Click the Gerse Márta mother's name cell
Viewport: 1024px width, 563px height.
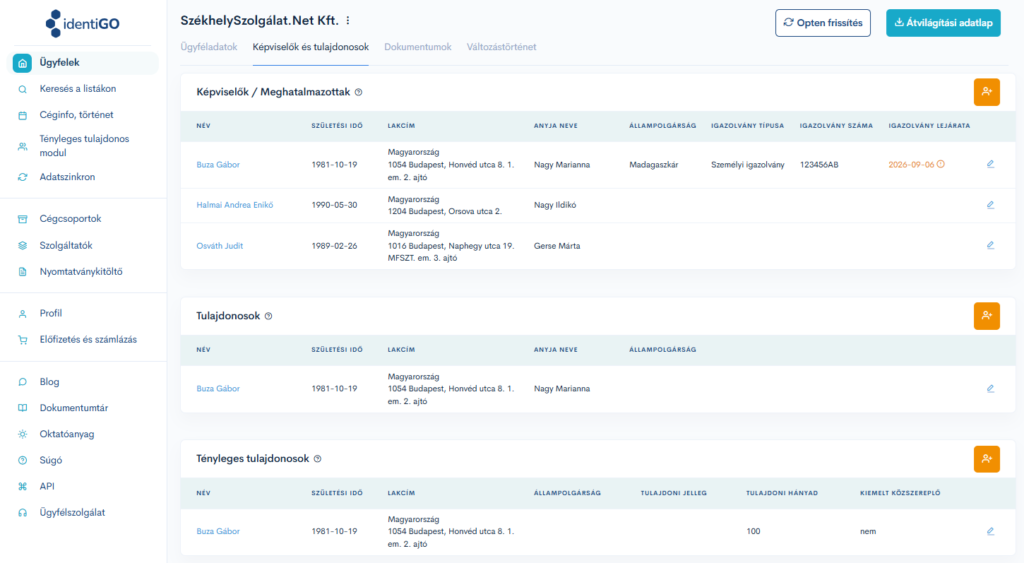[x=557, y=246]
